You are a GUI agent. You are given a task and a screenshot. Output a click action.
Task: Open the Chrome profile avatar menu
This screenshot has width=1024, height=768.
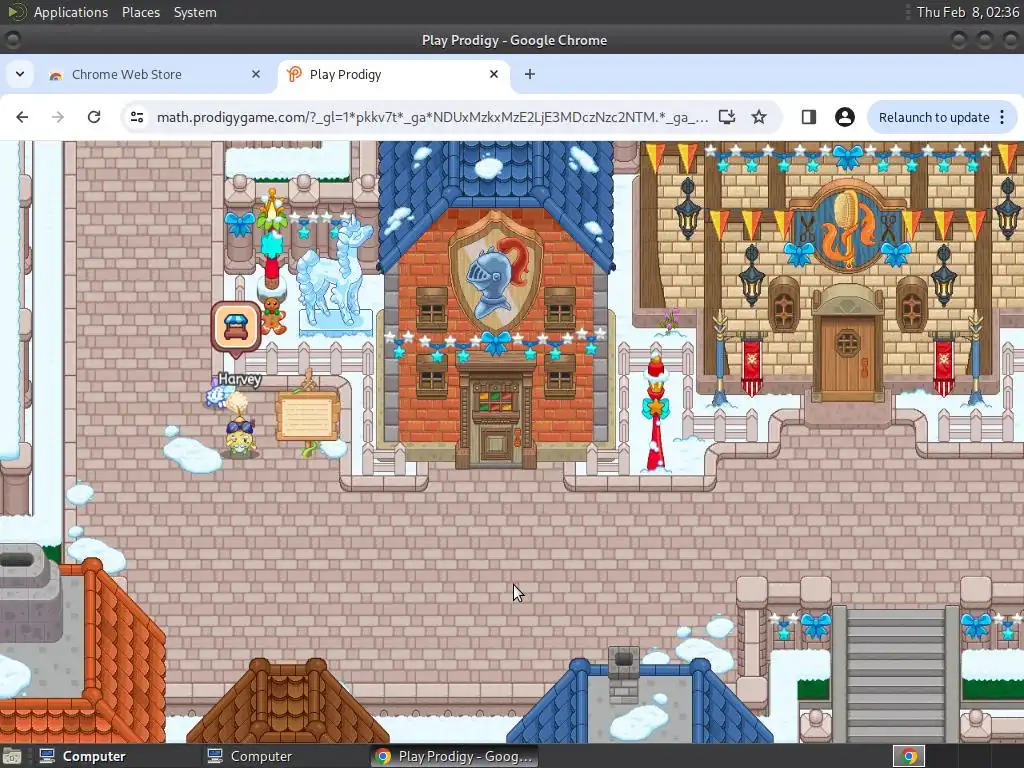[x=844, y=117]
